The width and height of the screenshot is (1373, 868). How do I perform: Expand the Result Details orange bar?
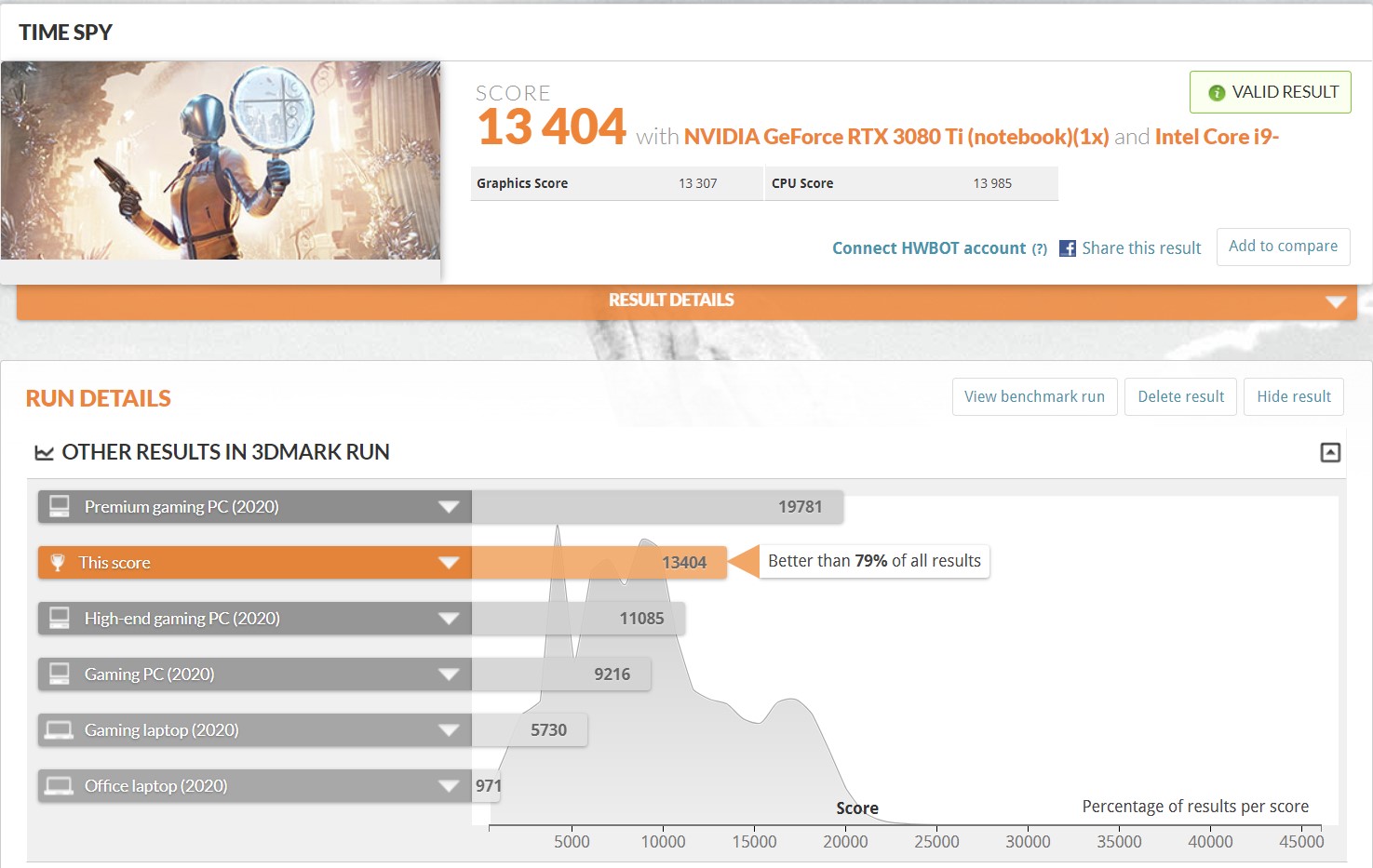coord(1336,301)
